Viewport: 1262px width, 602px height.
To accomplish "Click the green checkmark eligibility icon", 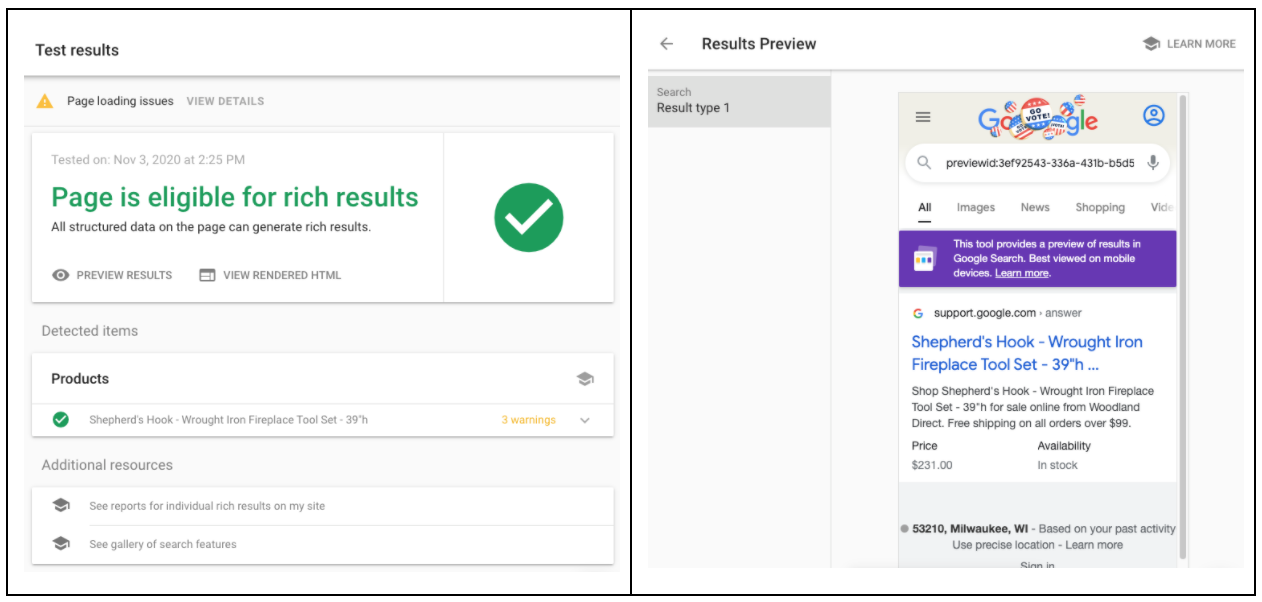I will 529,217.
